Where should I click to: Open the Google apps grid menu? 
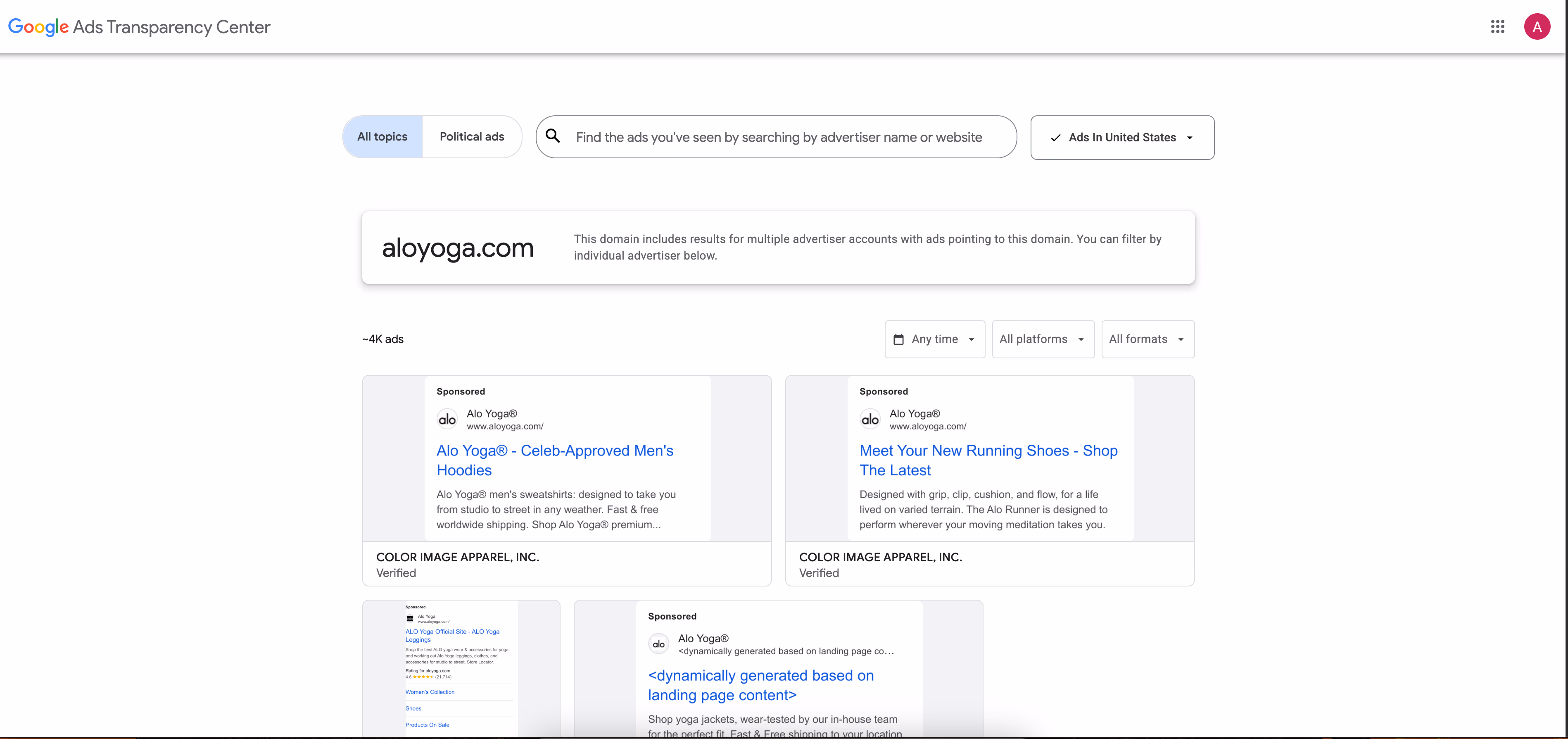(1498, 27)
